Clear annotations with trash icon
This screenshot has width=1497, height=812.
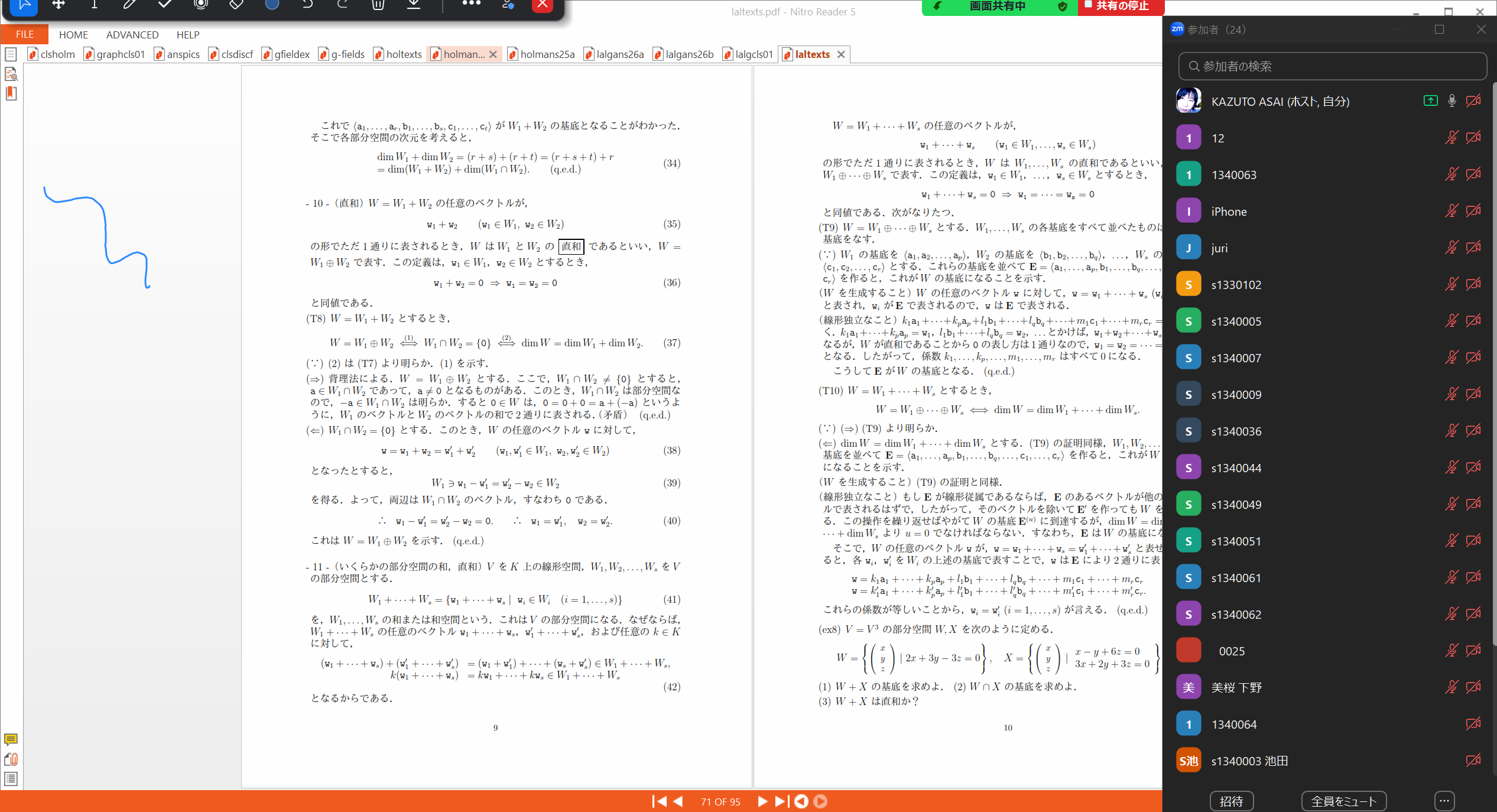(x=378, y=5)
